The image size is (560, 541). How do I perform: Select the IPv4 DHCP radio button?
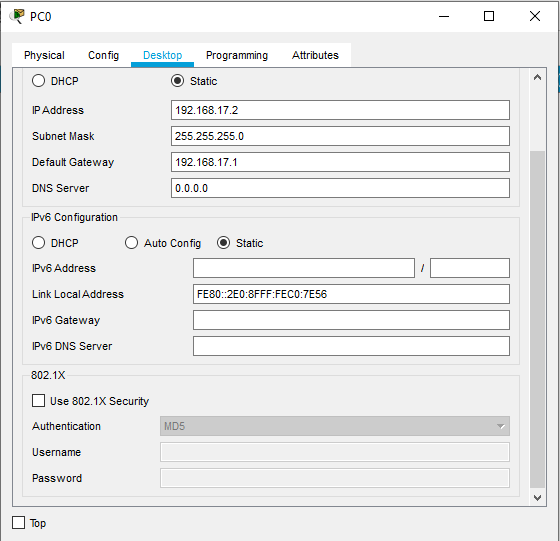click(x=38, y=81)
